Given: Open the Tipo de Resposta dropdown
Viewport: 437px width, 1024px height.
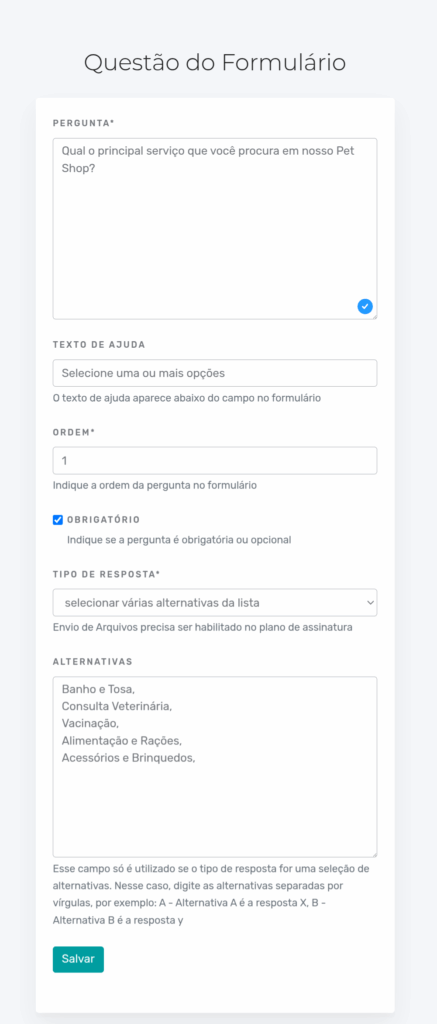Looking at the screenshot, I should (x=215, y=603).
